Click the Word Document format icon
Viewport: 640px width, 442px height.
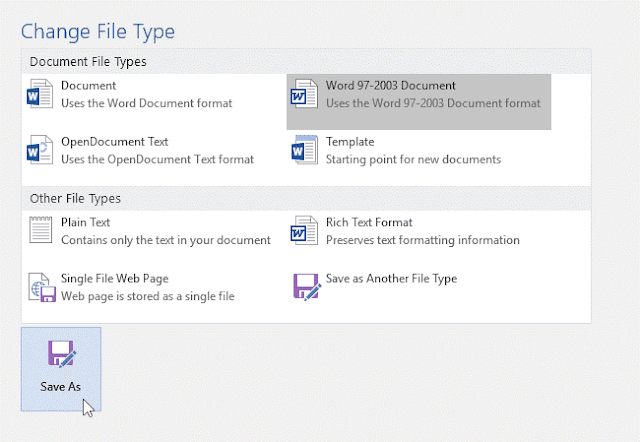[x=40, y=94]
